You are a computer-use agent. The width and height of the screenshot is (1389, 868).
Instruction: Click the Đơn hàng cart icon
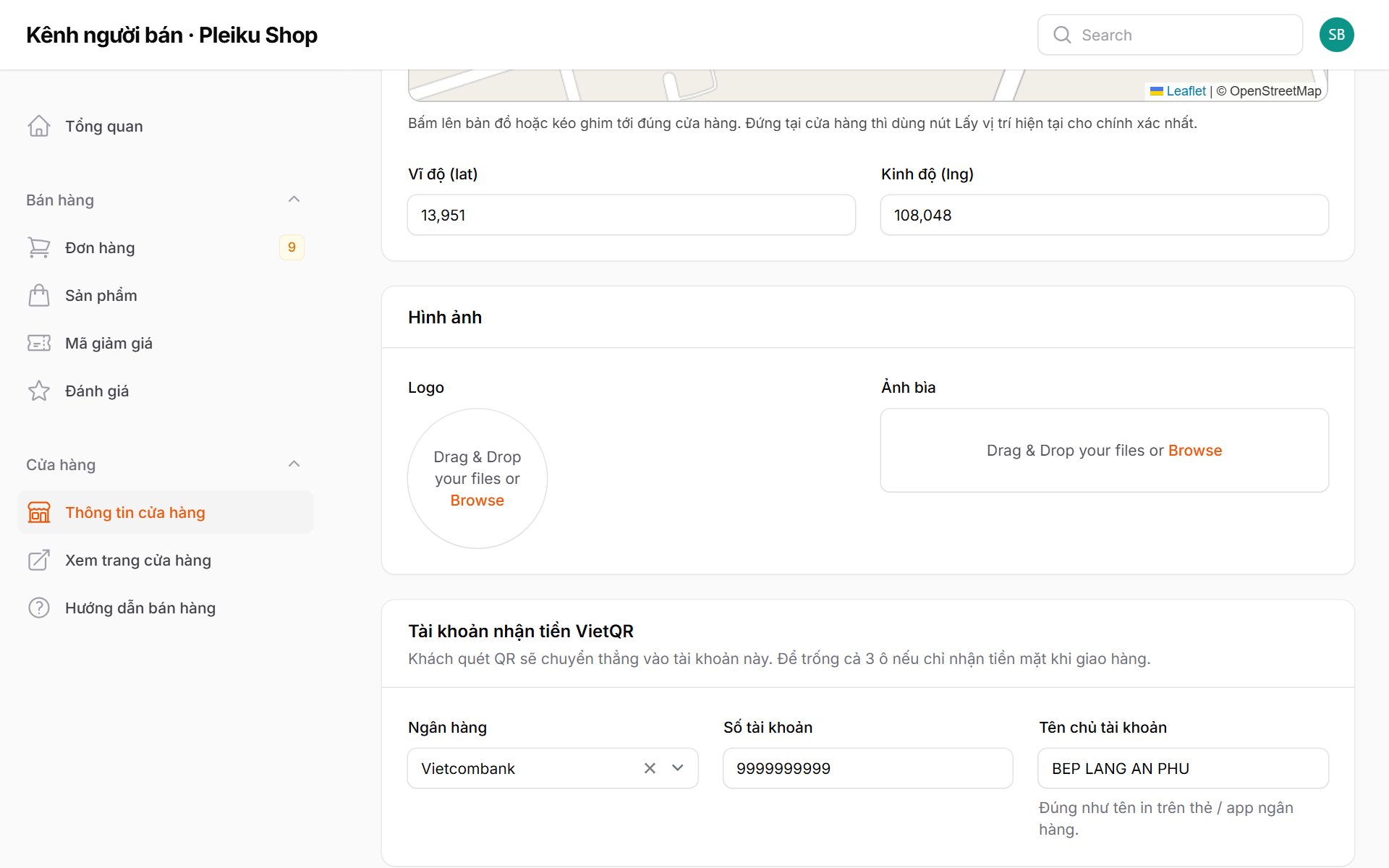39,247
